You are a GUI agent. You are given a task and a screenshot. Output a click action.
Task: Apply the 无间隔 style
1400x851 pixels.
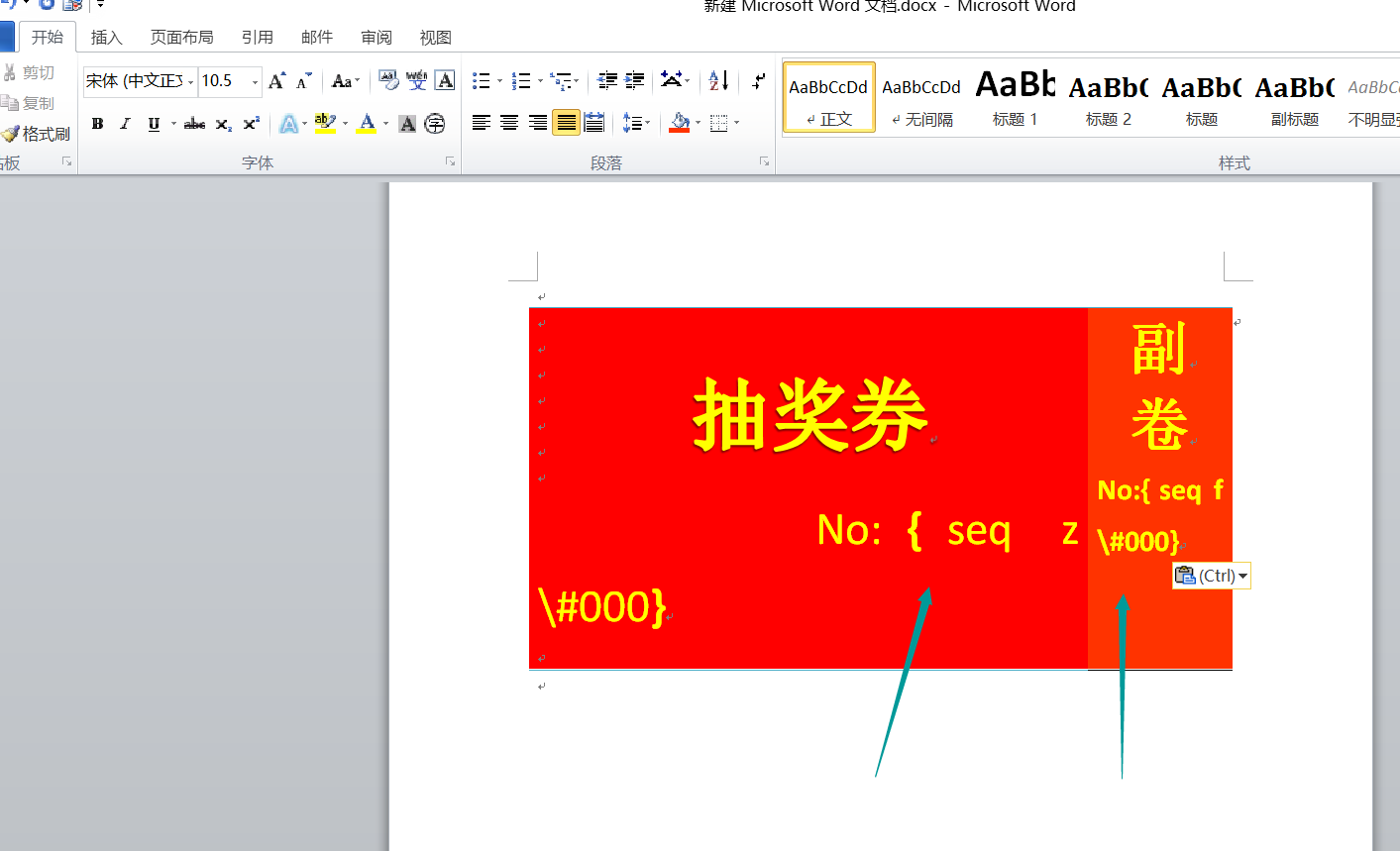pyautogui.click(x=921, y=97)
